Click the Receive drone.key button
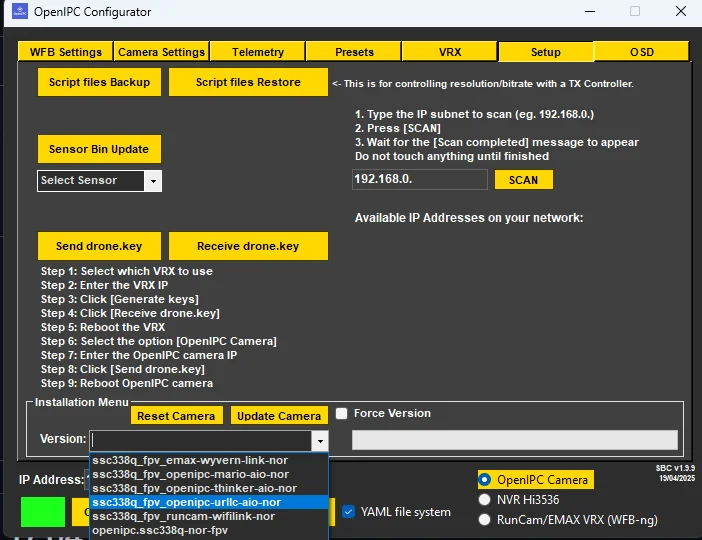 (248, 246)
